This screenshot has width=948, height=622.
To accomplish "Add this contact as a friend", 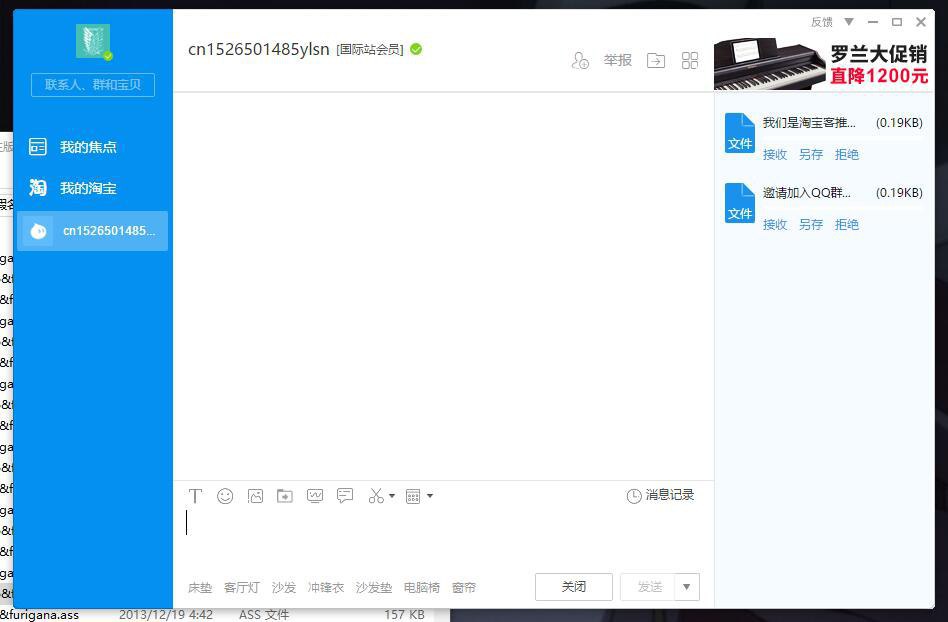I will click(x=580, y=60).
